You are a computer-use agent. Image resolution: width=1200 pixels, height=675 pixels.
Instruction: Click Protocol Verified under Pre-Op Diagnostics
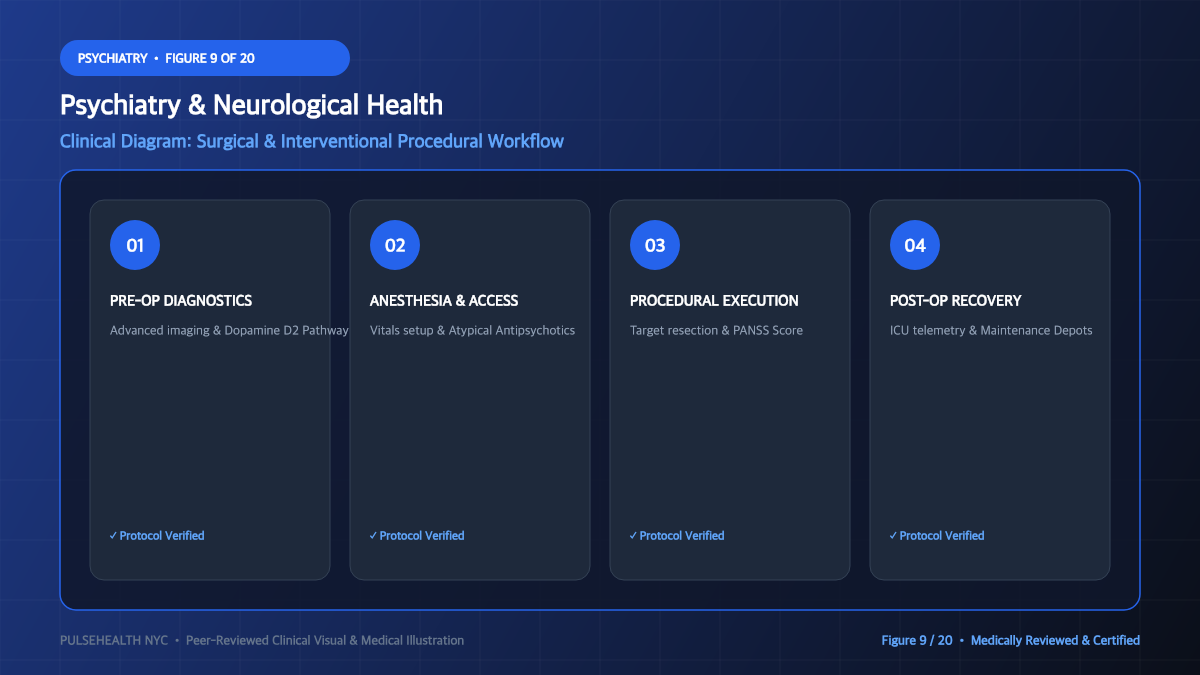pos(157,536)
